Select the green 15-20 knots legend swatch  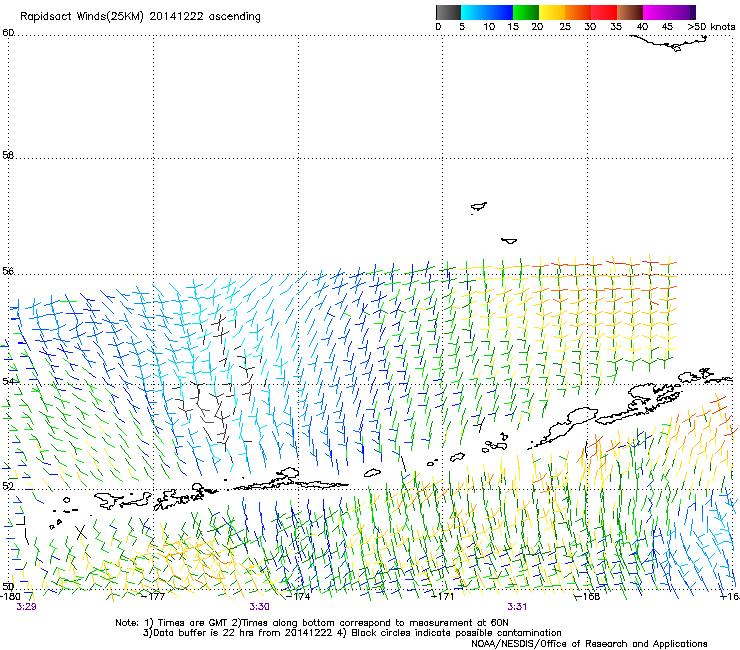pyautogui.click(x=526, y=12)
